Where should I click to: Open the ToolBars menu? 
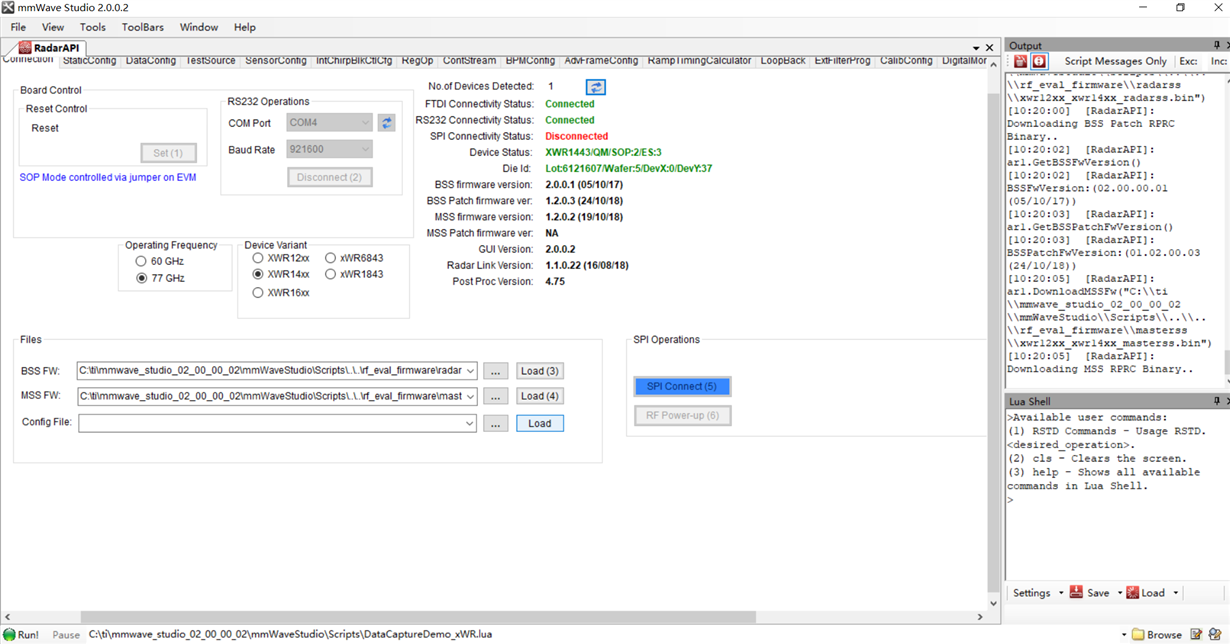143,27
